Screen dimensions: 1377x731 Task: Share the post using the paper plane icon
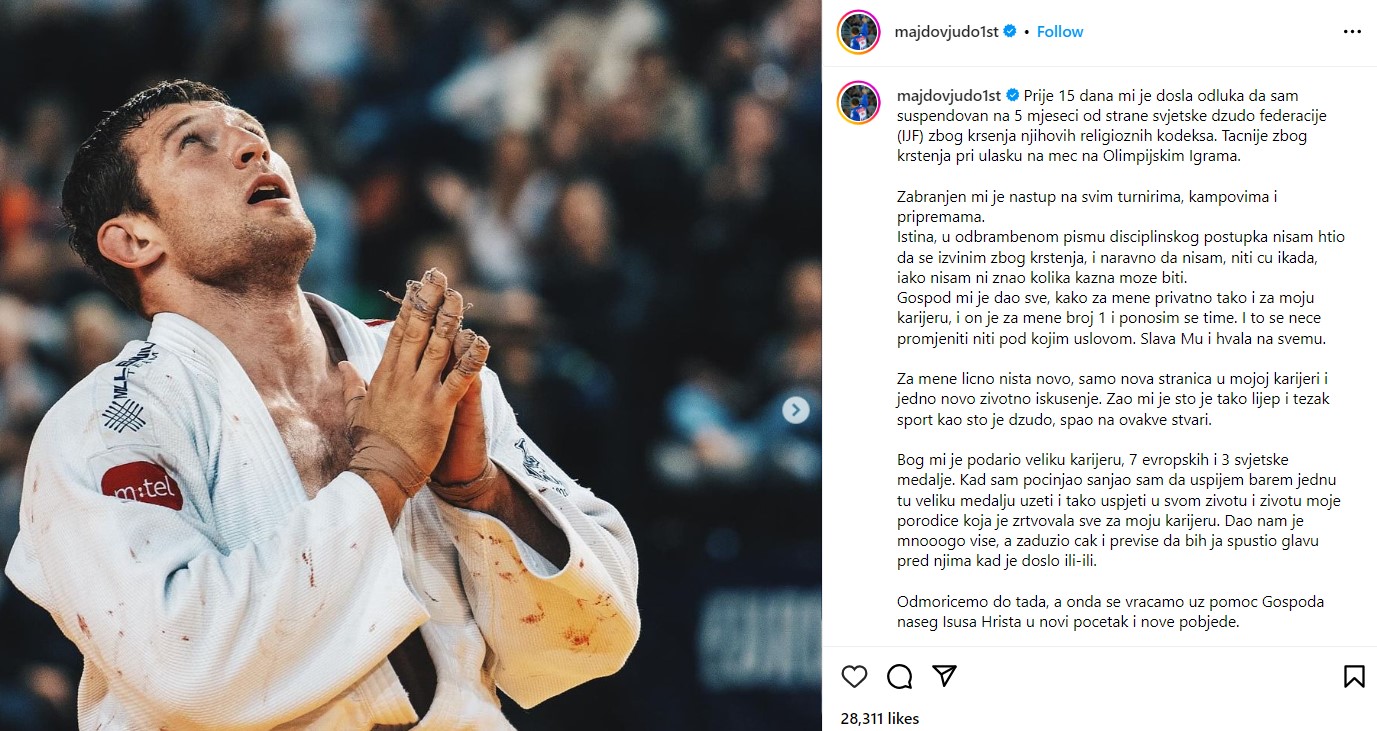[944, 676]
